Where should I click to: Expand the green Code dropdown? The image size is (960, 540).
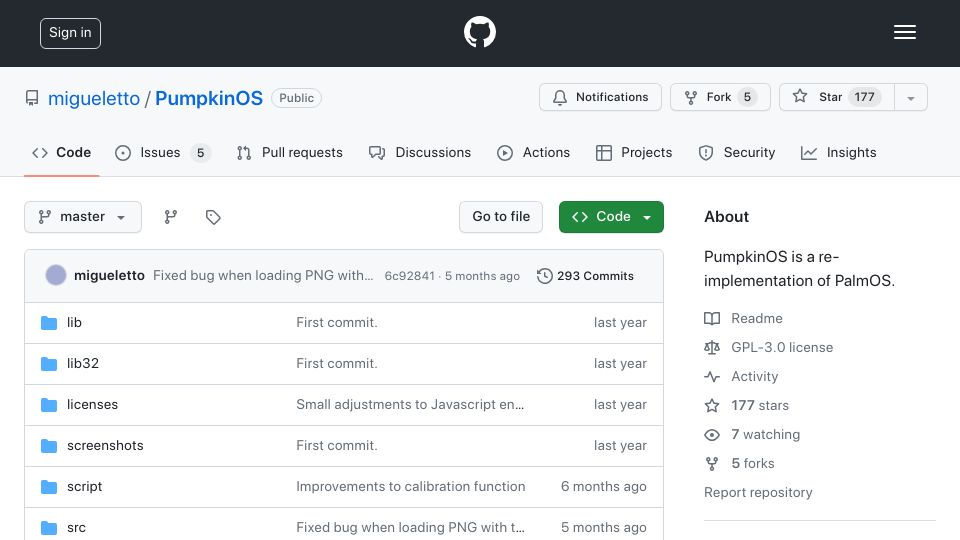click(x=611, y=217)
